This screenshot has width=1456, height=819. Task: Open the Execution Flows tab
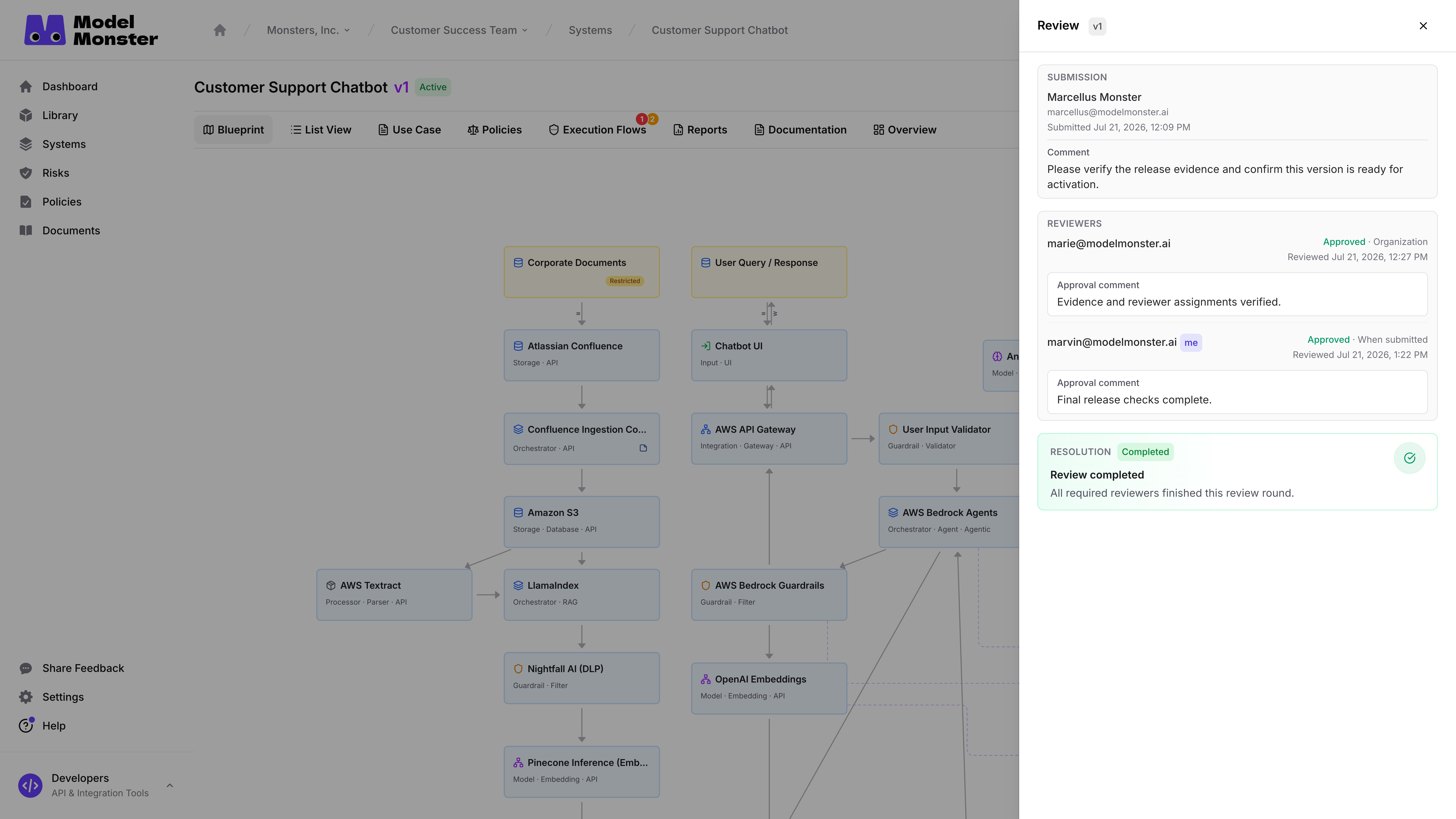(x=597, y=130)
